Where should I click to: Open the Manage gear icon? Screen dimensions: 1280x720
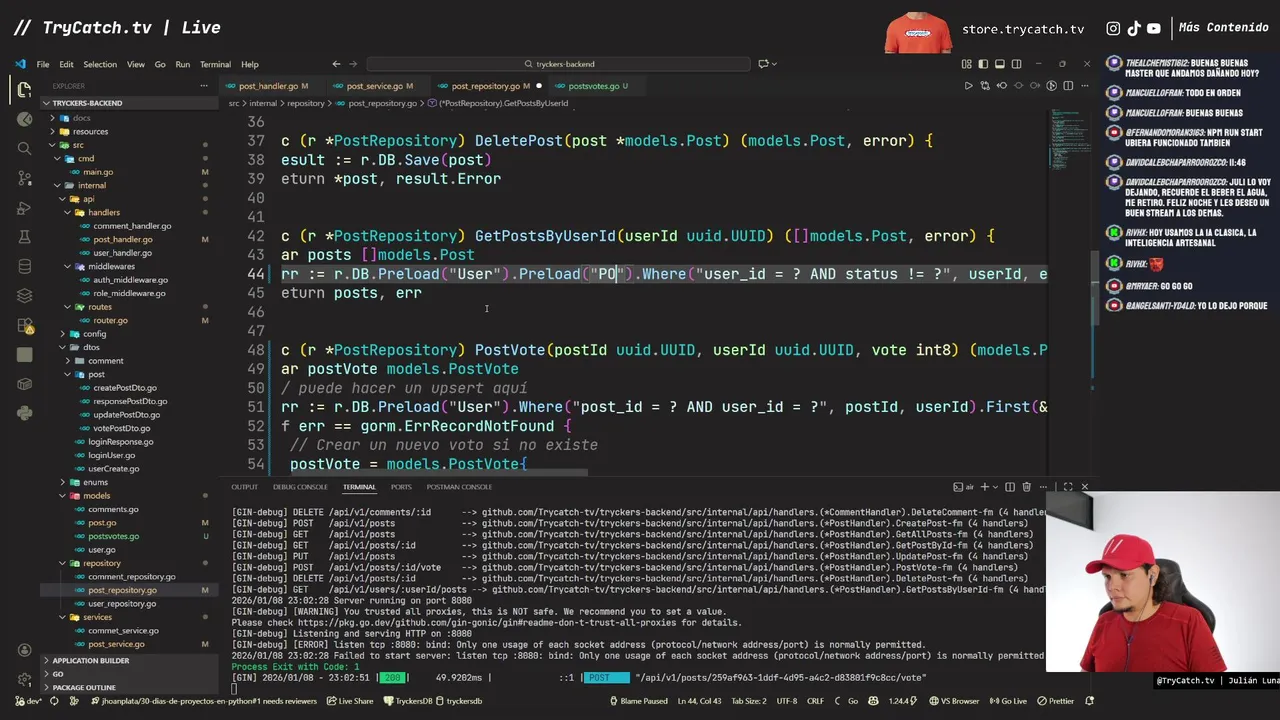tap(24, 680)
